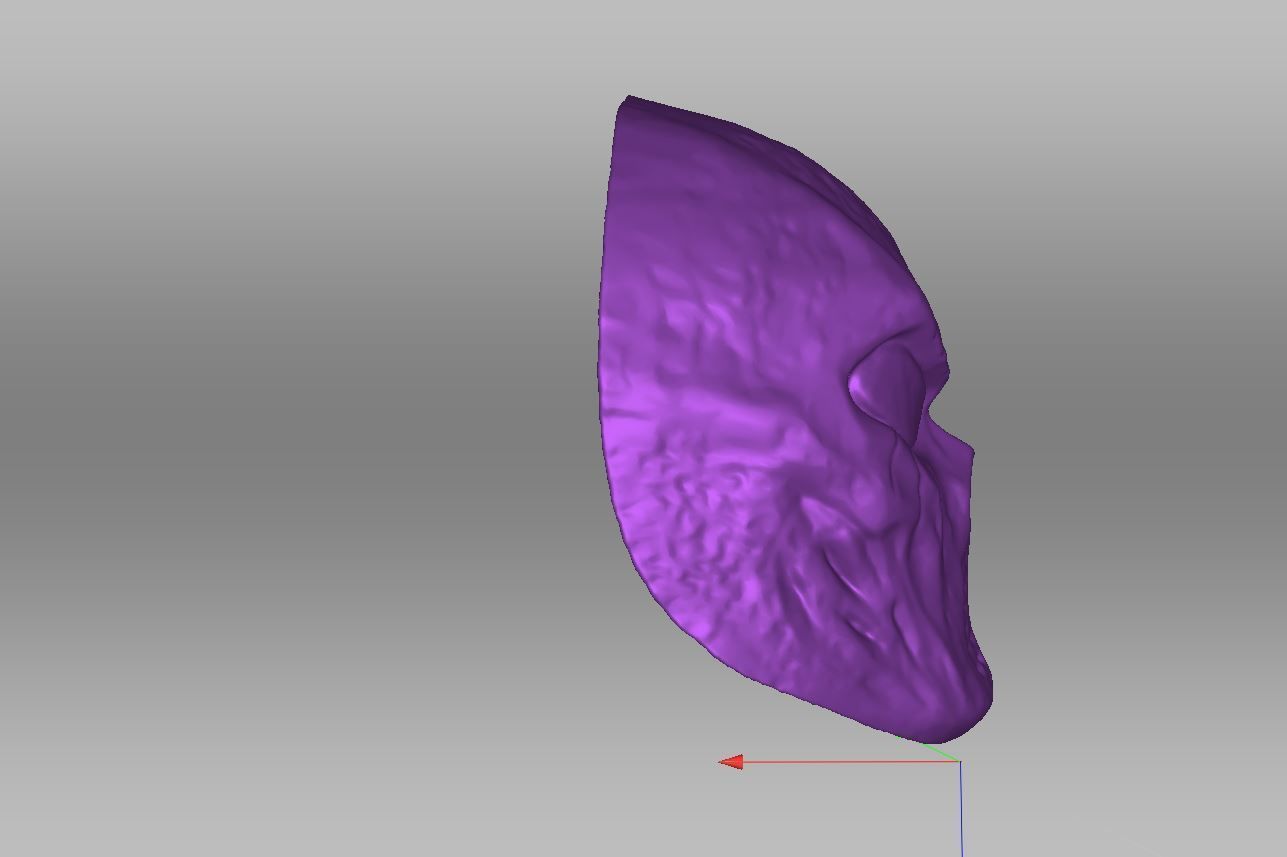
Task: Click the red X-axis arrowhead
Action: pyautogui.click(x=731, y=762)
